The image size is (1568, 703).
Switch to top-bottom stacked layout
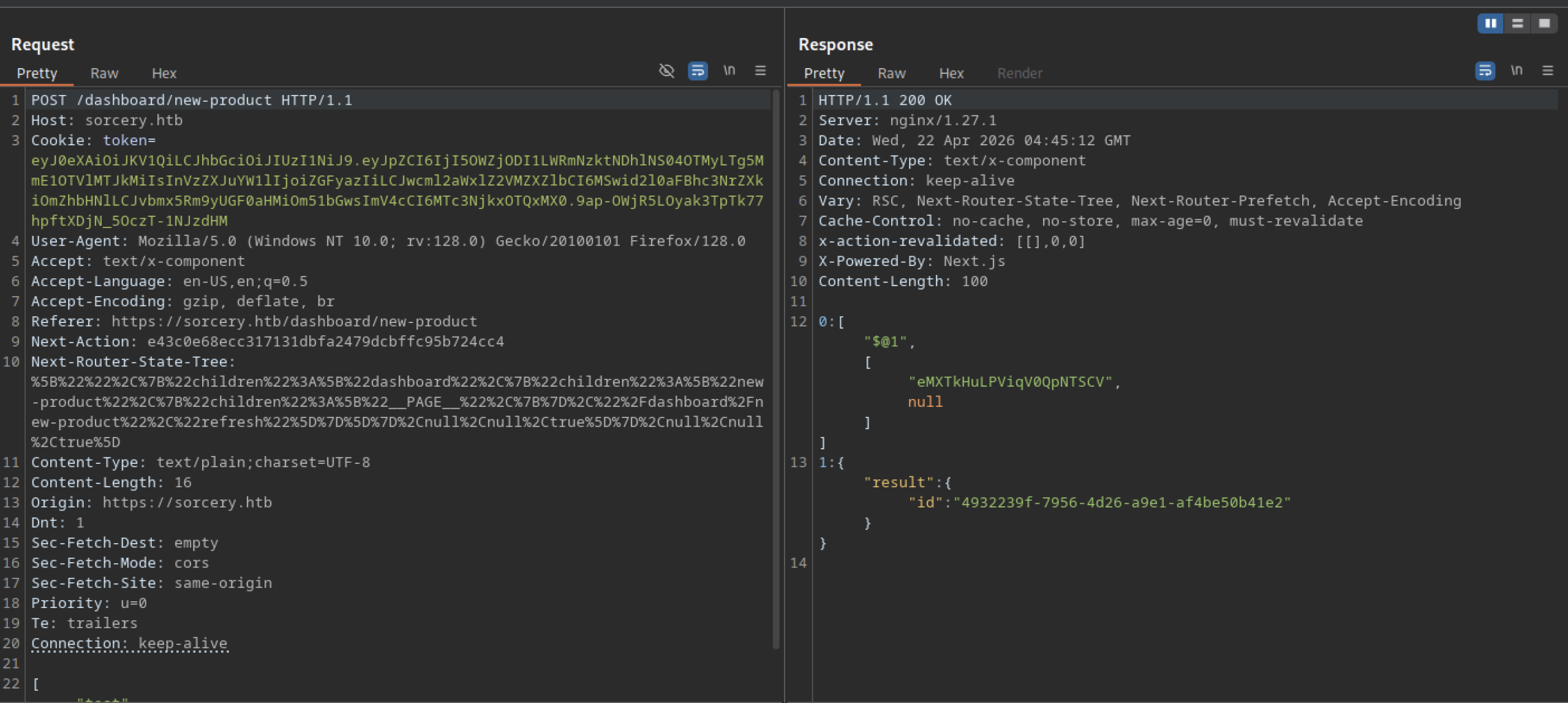(1517, 23)
